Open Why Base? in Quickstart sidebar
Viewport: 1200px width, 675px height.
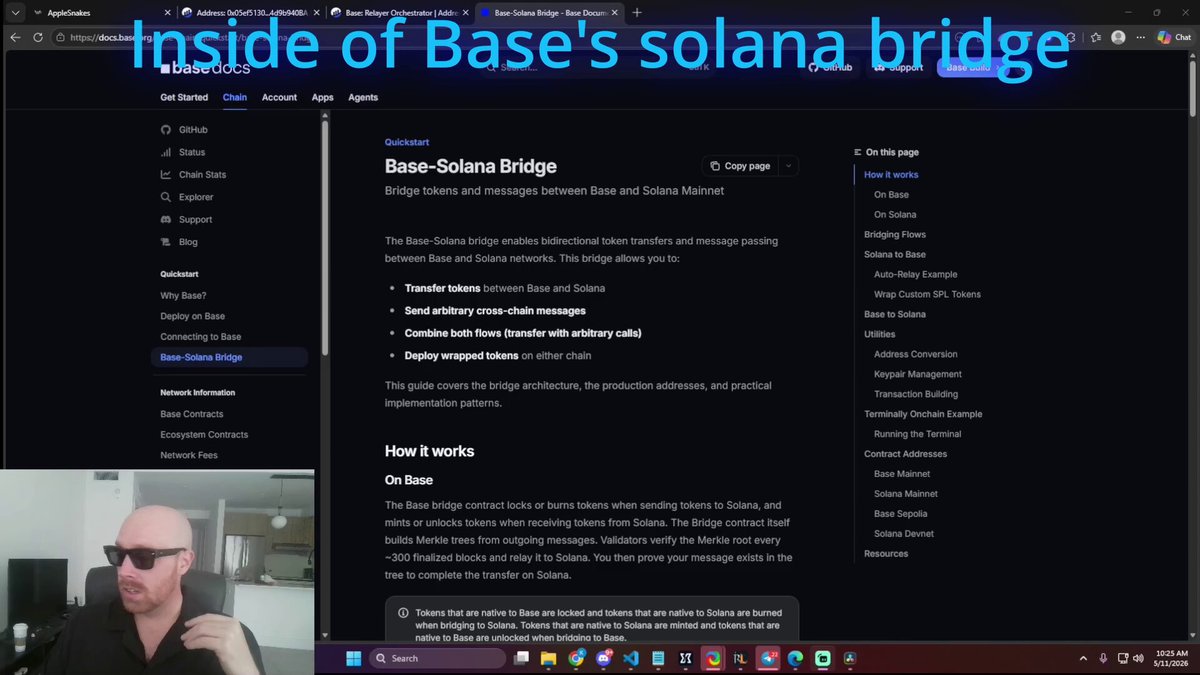pos(183,295)
